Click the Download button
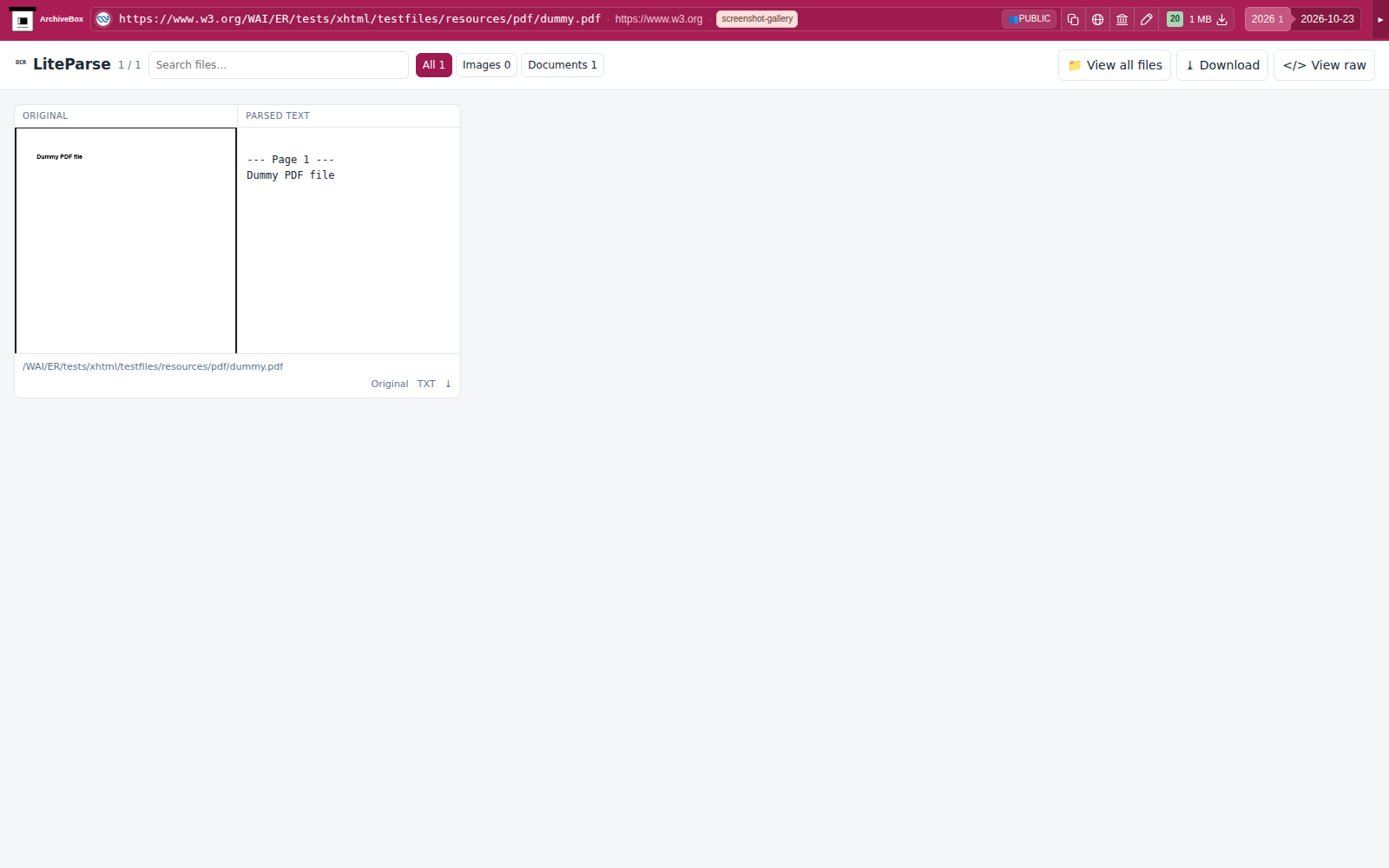 (1222, 65)
